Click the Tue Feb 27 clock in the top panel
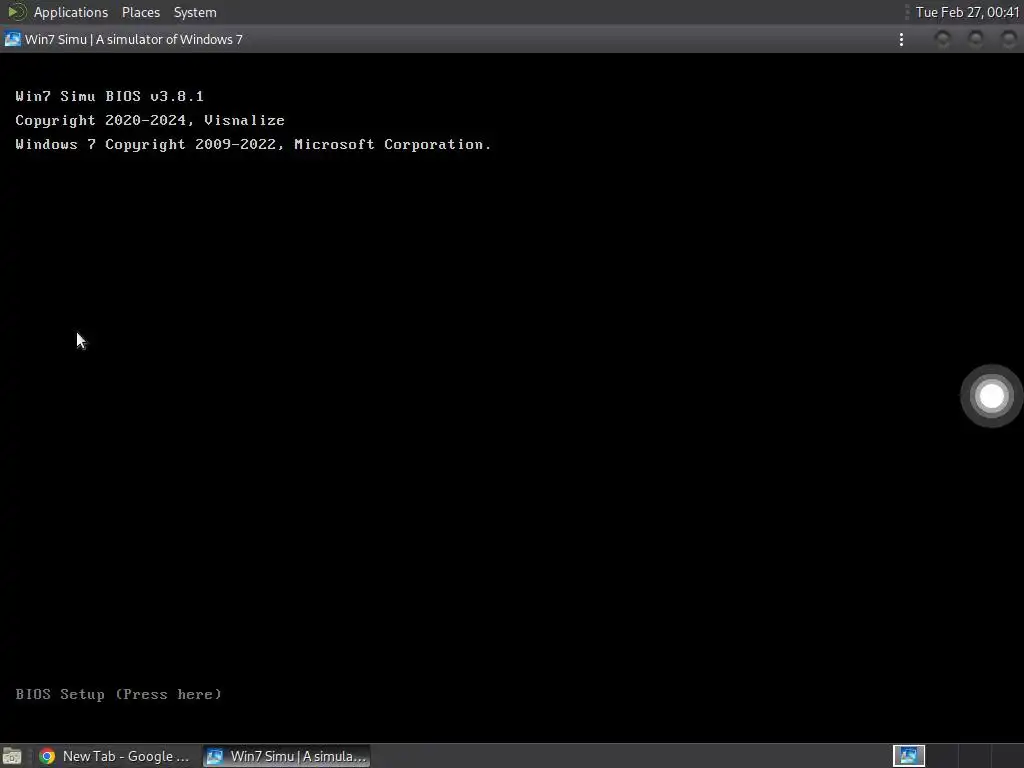Viewport: 1024px width, 768px height. pyautogui.click(x=967, y=12)
